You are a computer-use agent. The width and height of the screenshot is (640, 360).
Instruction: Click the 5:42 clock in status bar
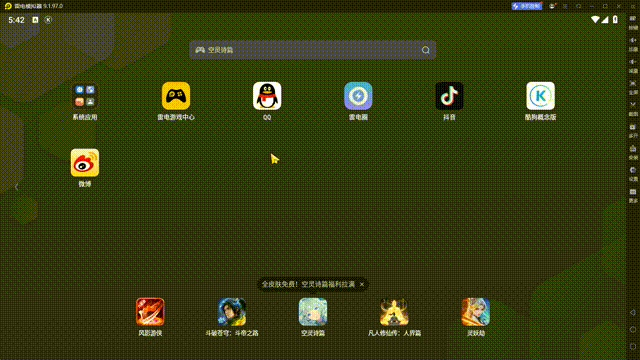(x=16, y=20)
